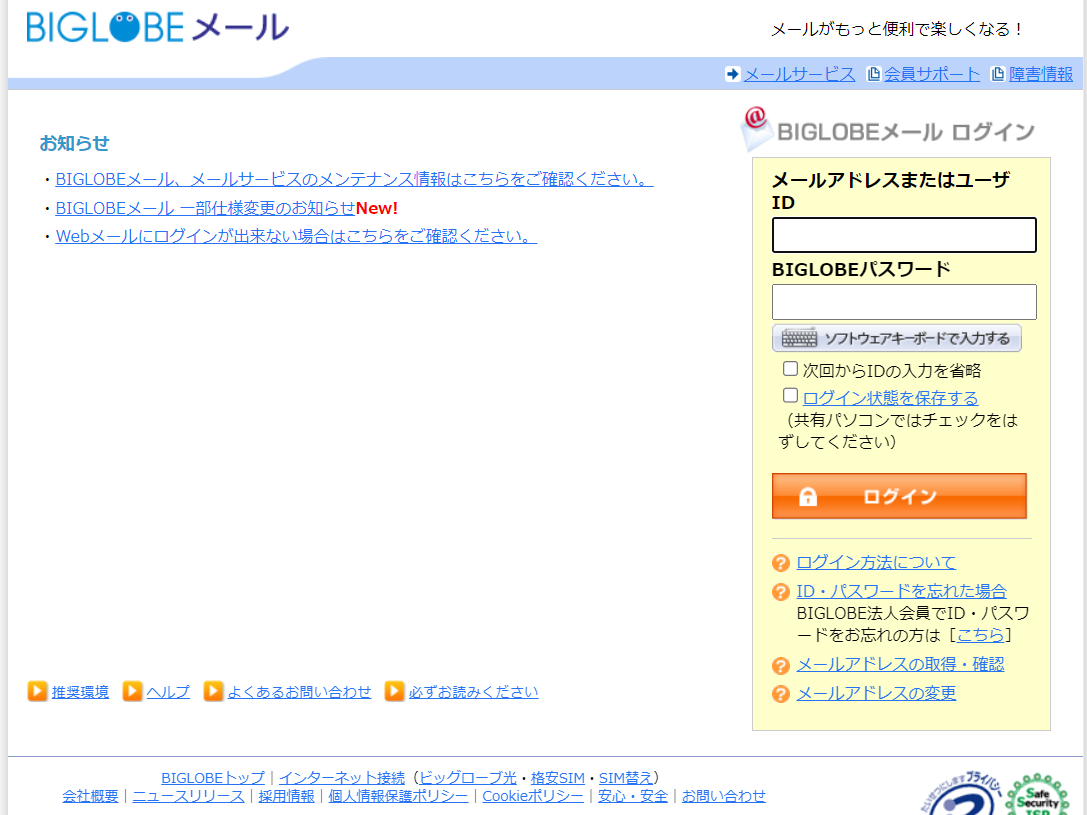Click the orange ログイン button
The height and width of the screenshot is (815, 1087).
pos(899,496)
